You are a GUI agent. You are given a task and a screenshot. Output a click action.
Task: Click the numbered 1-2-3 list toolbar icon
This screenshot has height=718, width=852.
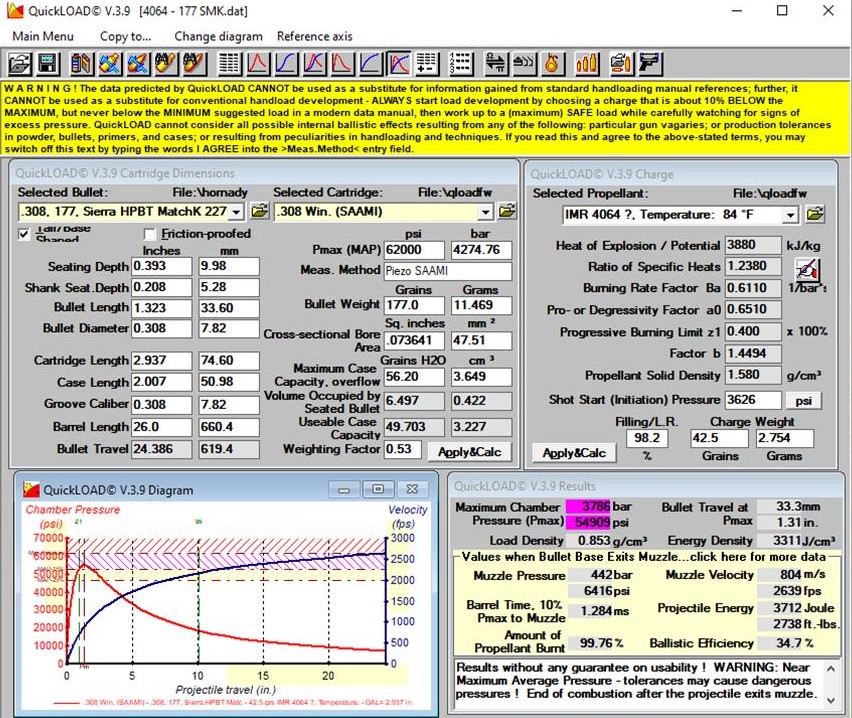click(x=461, y=64)
